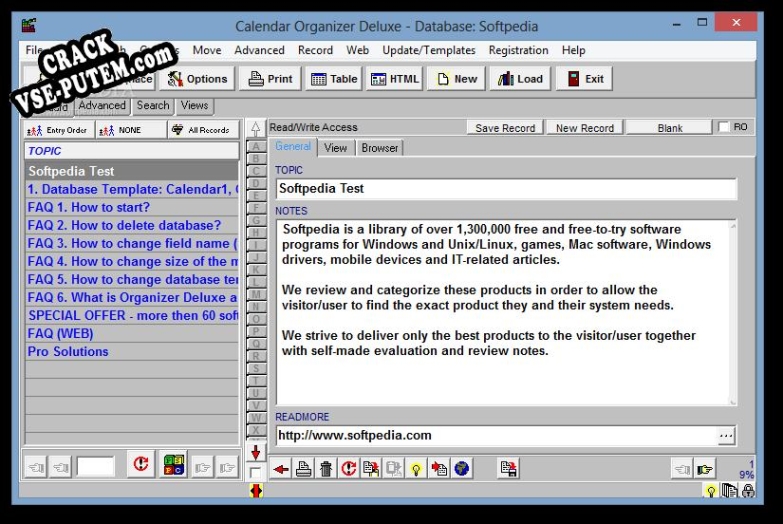Select 'FAQ 1. How to start?' row
This screenshot has height=524, width=783.
(x=132, y=207)
